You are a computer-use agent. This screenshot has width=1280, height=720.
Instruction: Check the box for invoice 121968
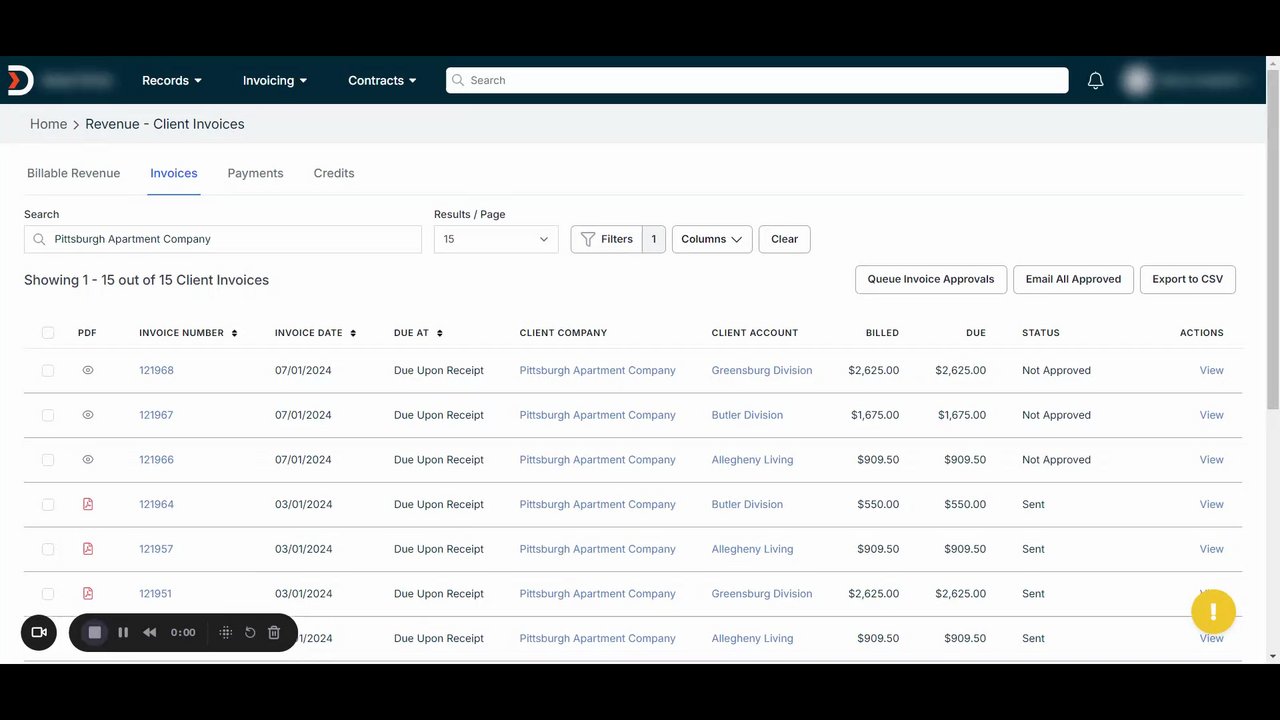[48, 370]
